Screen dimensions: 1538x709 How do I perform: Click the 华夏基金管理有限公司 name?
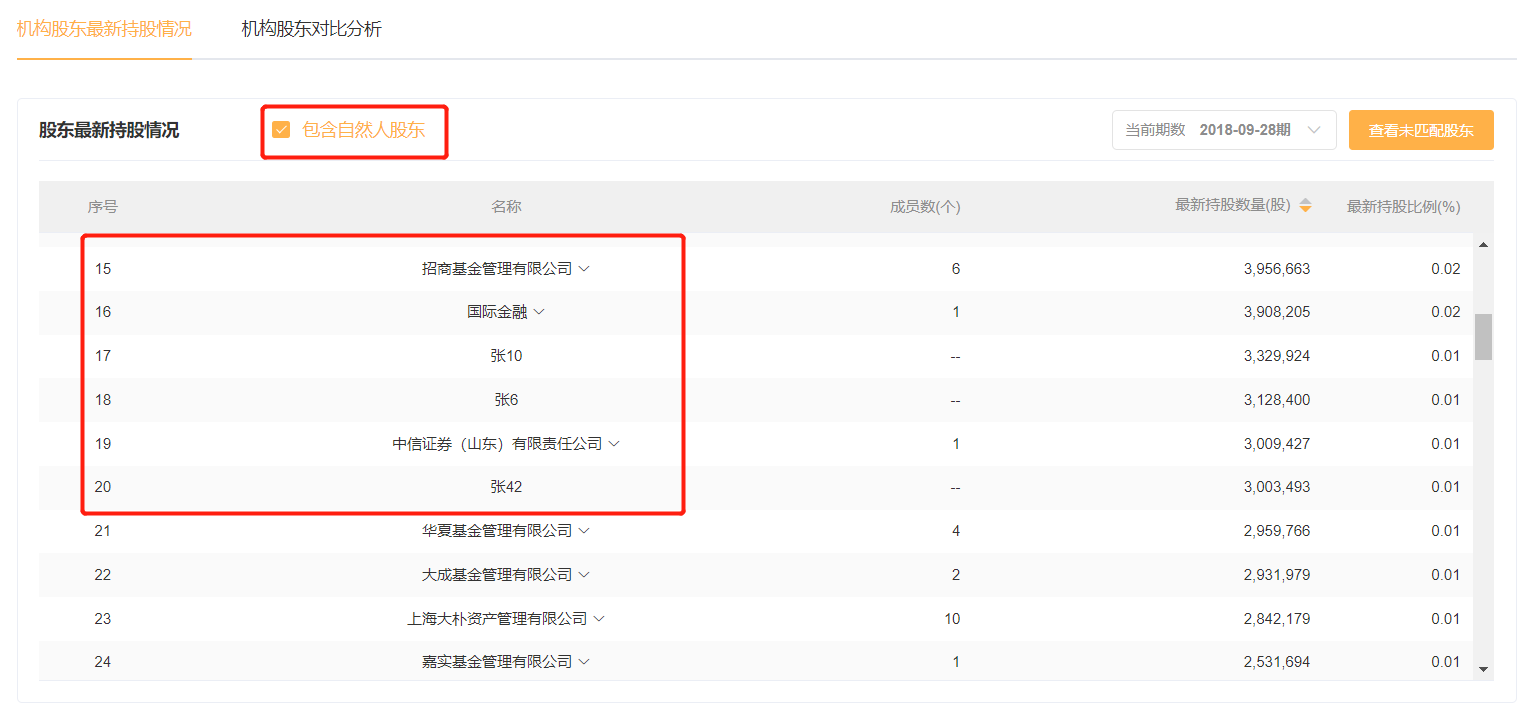coord(497,531)
